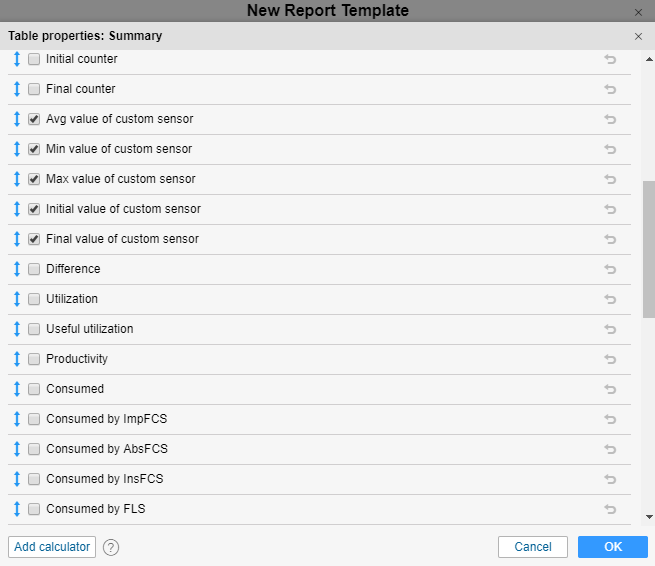Disable Final value of custom sensor
Image resolution: width=655 pixels, height=566 pixels.
pos(34,239)
